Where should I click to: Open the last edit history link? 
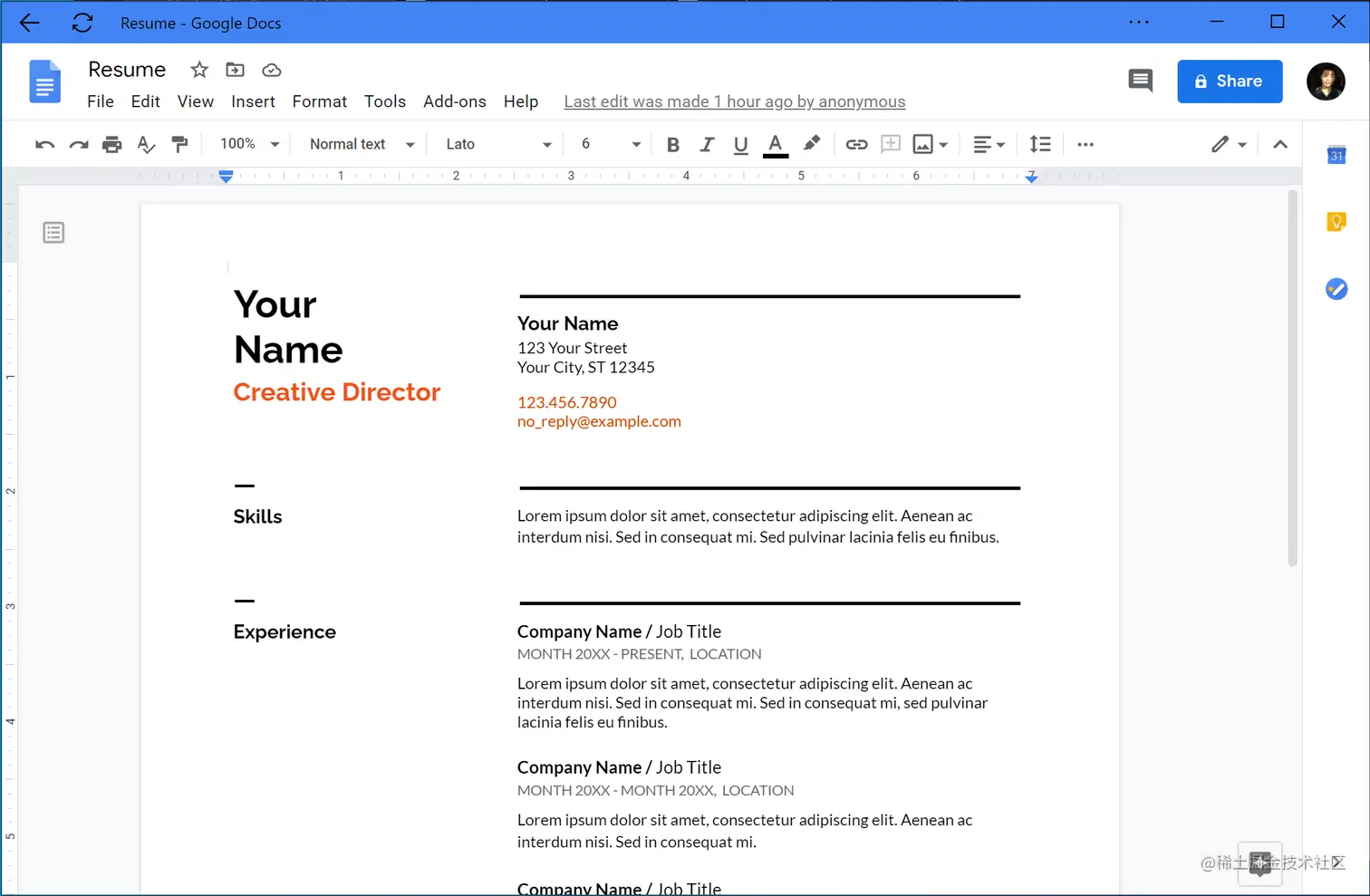point(735,101)
